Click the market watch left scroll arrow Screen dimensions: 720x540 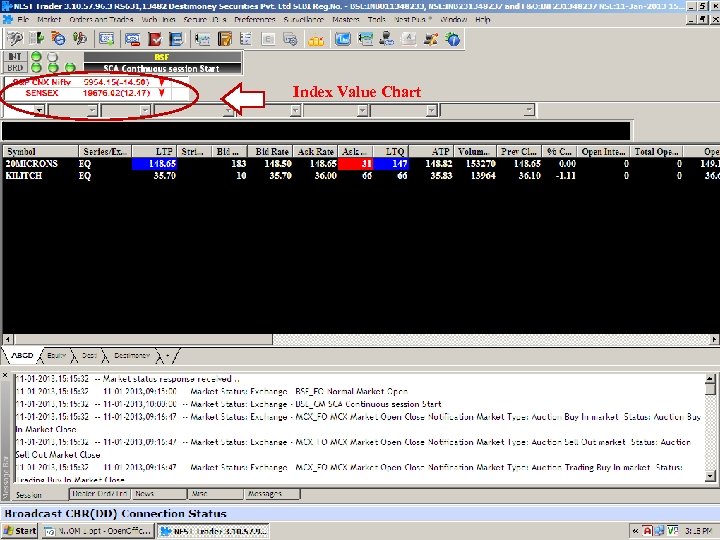(x=8, y=339)
